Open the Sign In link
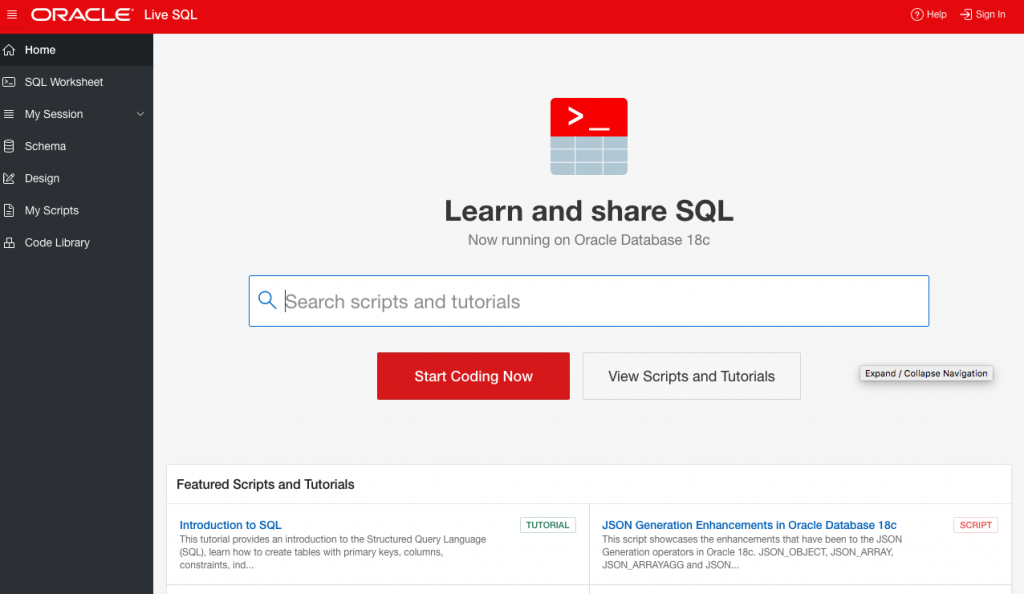The image size is (1024, 594). [983, 14]
